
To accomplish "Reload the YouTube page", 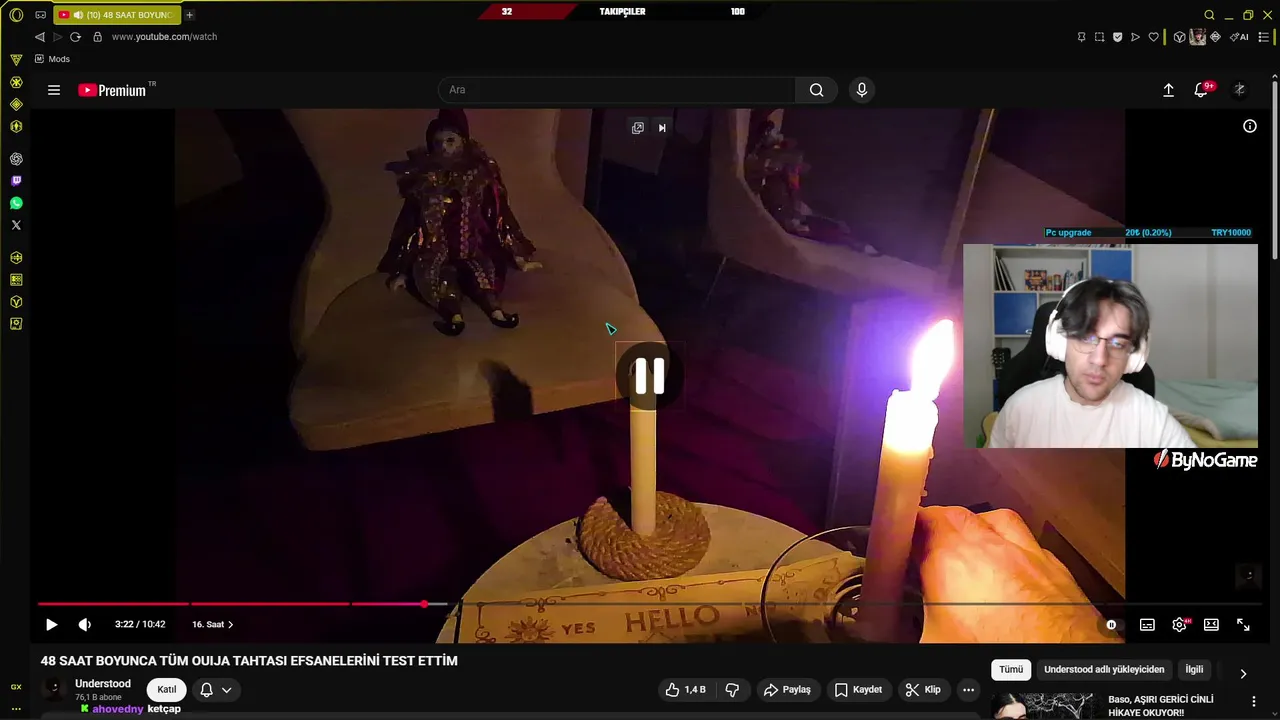I will pos(75,37).
